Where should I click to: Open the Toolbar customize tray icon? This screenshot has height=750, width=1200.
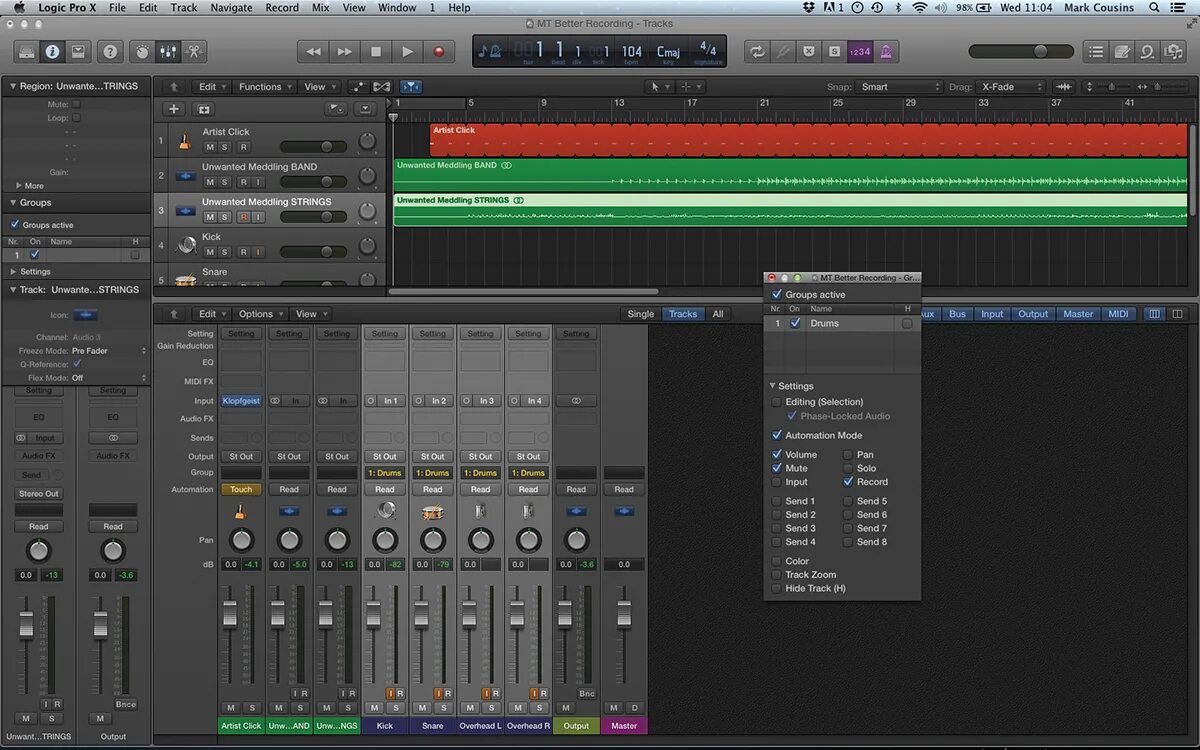point(78,51)
